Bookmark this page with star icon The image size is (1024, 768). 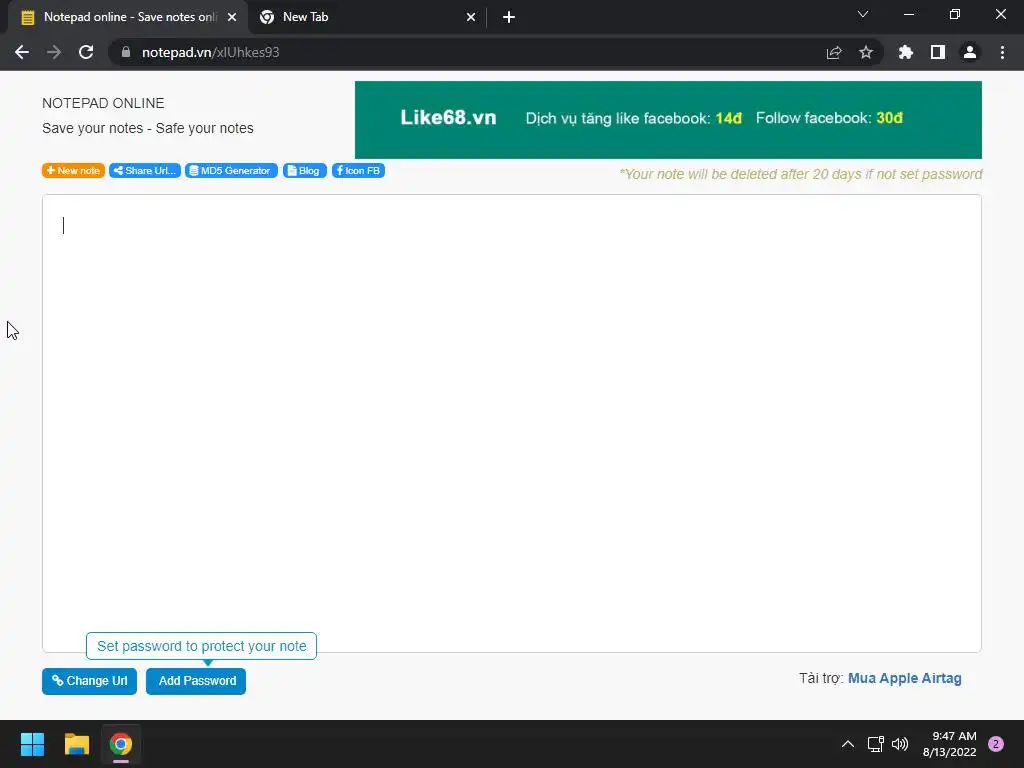(866, 52)
